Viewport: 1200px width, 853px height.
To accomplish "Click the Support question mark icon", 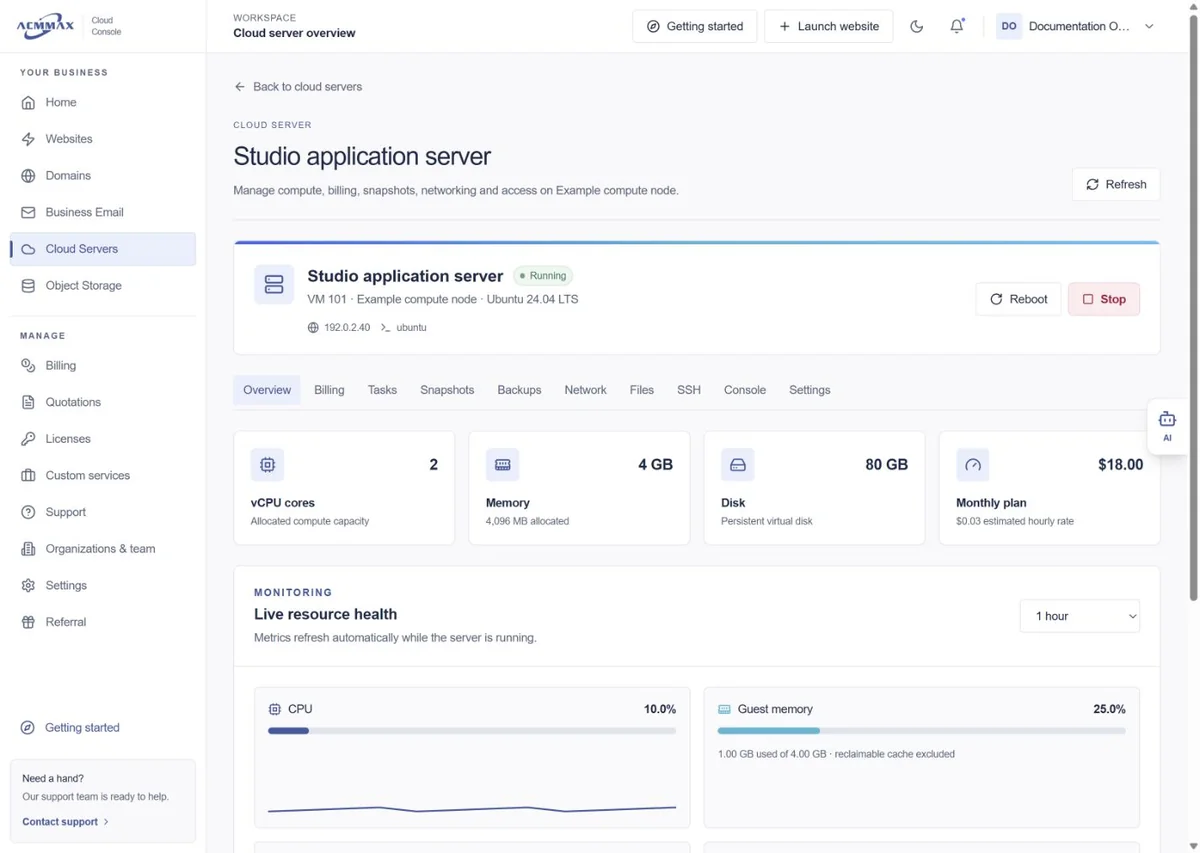I will point(28,512).
